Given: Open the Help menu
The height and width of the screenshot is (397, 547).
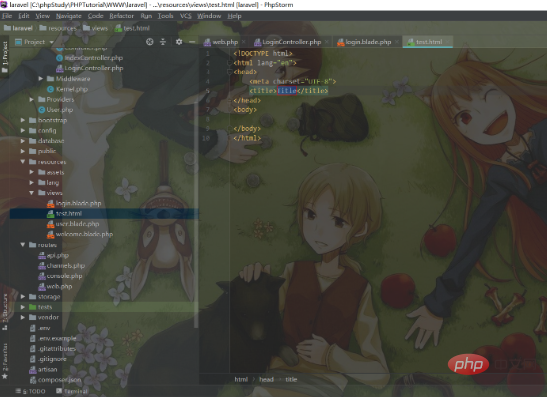Looking at the screenshot, I should click(234, 16).
